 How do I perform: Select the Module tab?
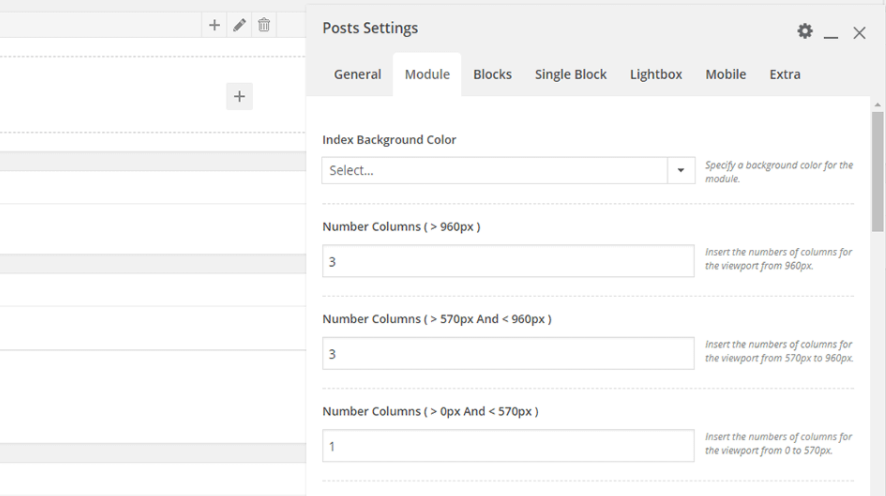pyautogui.click(x=427, y=74)
